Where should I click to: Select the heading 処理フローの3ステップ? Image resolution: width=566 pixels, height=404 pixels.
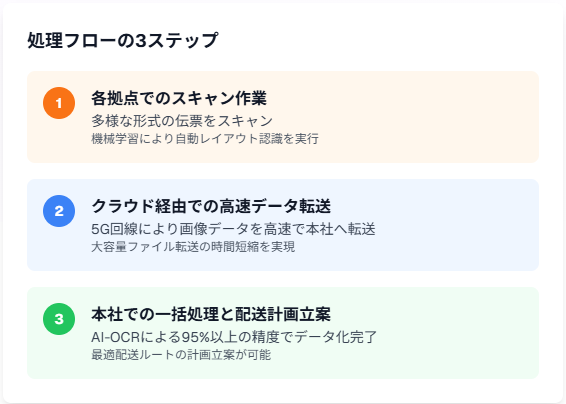123,40
